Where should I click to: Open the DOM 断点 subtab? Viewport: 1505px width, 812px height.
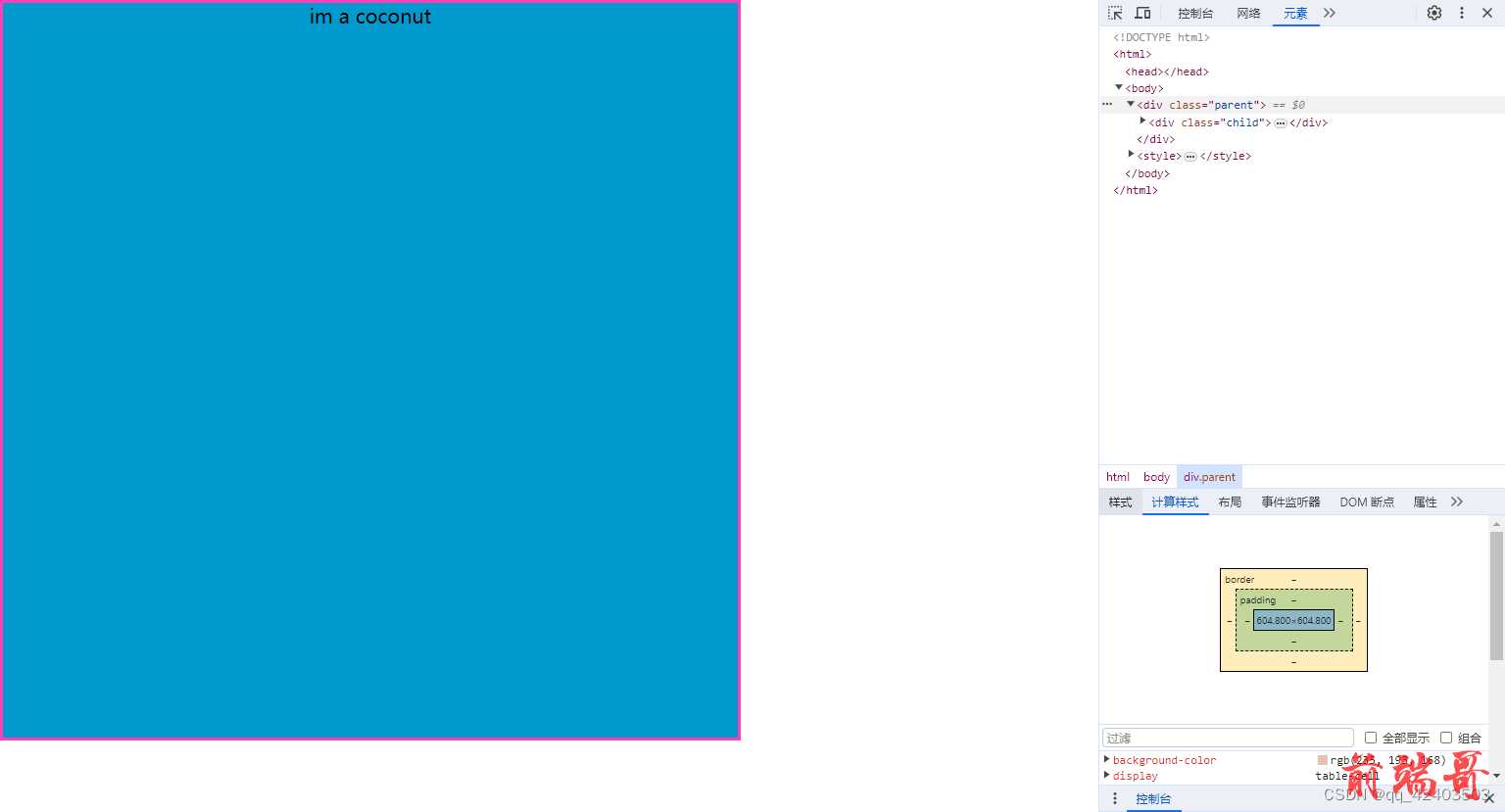tap(1367, 502)
